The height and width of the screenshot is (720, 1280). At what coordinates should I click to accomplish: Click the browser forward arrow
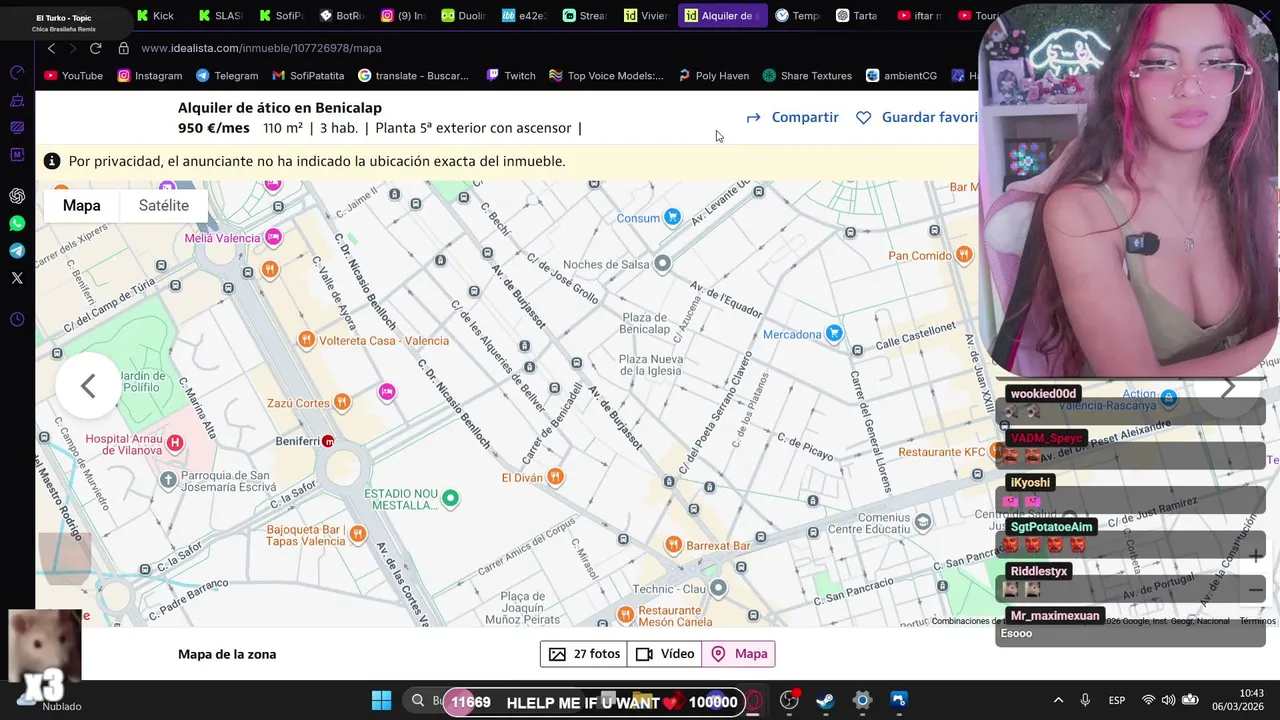coord(73,48)
